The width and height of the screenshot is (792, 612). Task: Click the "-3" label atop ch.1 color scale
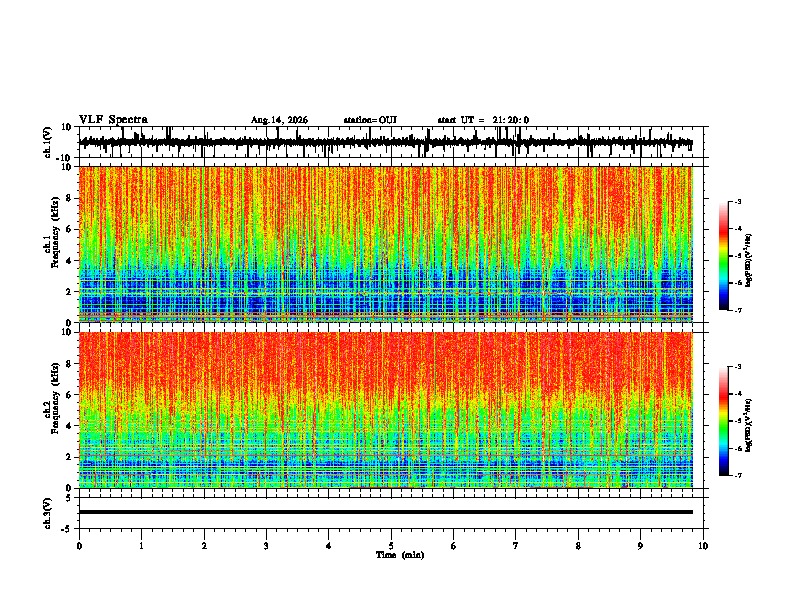(x=737, y=201)
